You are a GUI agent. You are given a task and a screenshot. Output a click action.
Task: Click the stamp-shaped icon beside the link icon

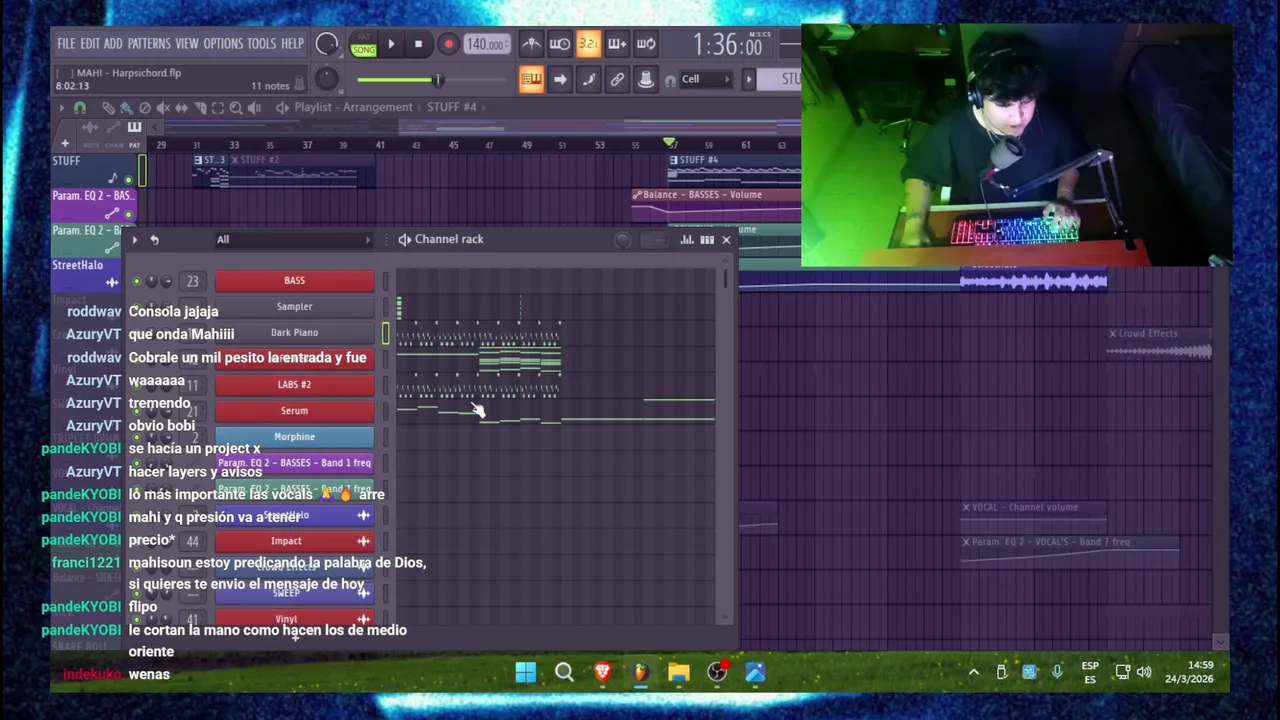coord(646,80)
